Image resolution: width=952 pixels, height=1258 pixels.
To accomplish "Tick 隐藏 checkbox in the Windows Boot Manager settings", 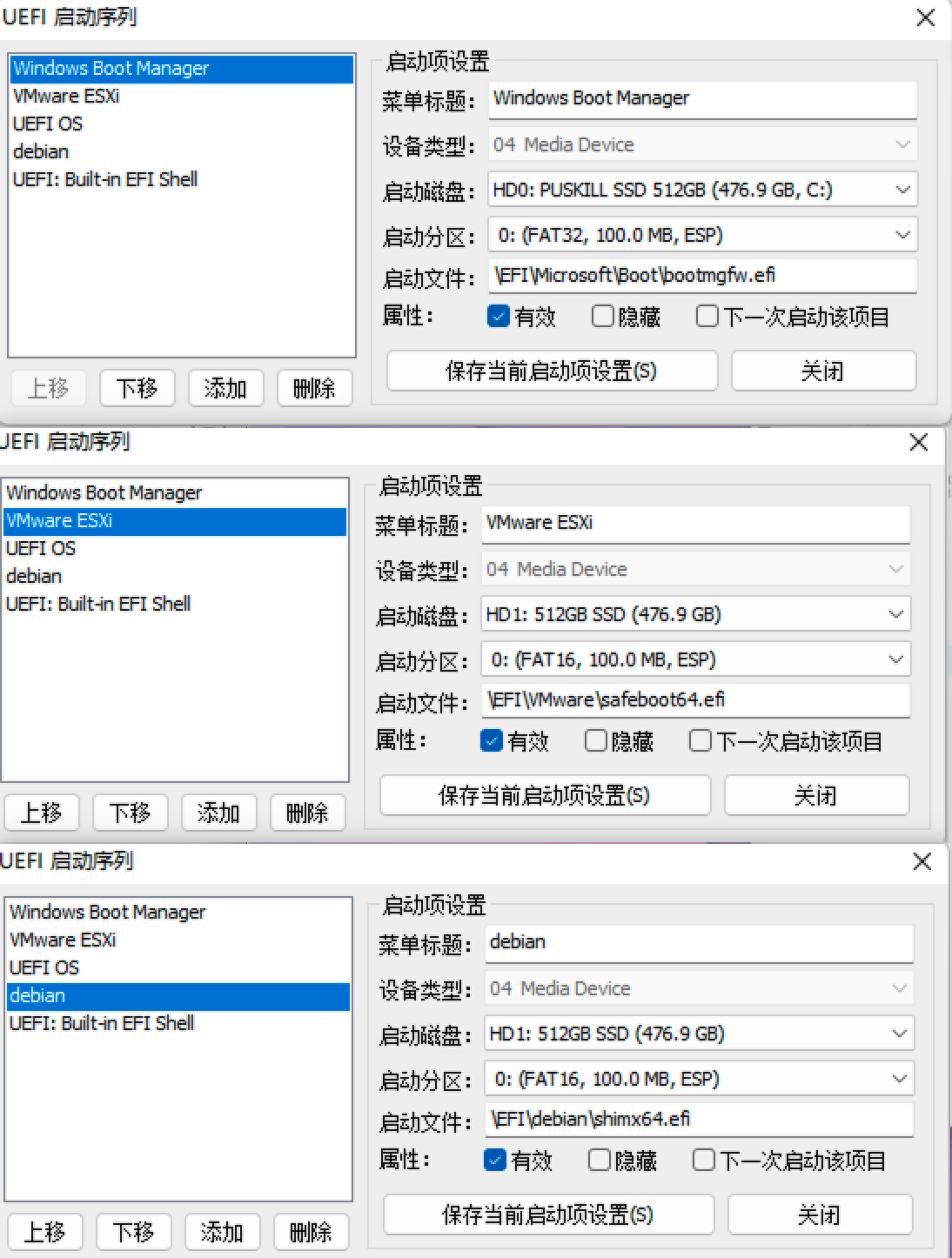I will [603, 317].
